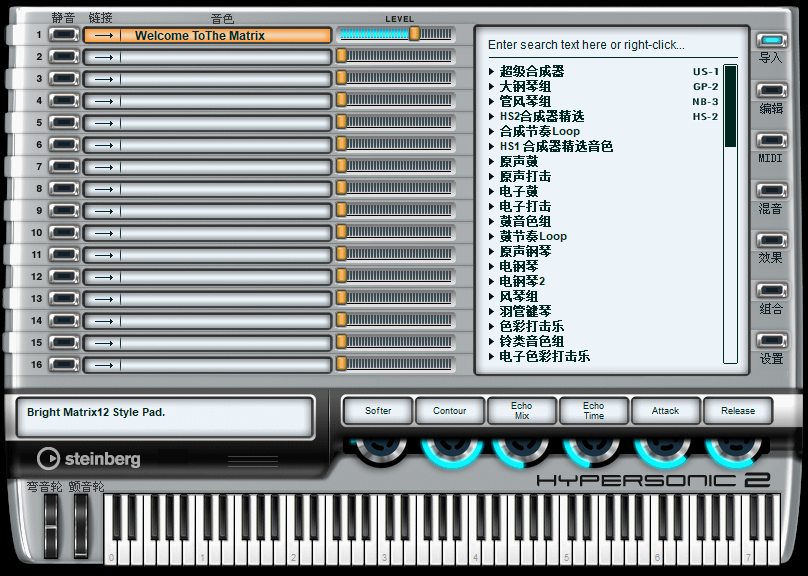Viewport: 808px width, 576px height.
Task: Click link arrow on channel 1
Action: (x=104, y=36)
